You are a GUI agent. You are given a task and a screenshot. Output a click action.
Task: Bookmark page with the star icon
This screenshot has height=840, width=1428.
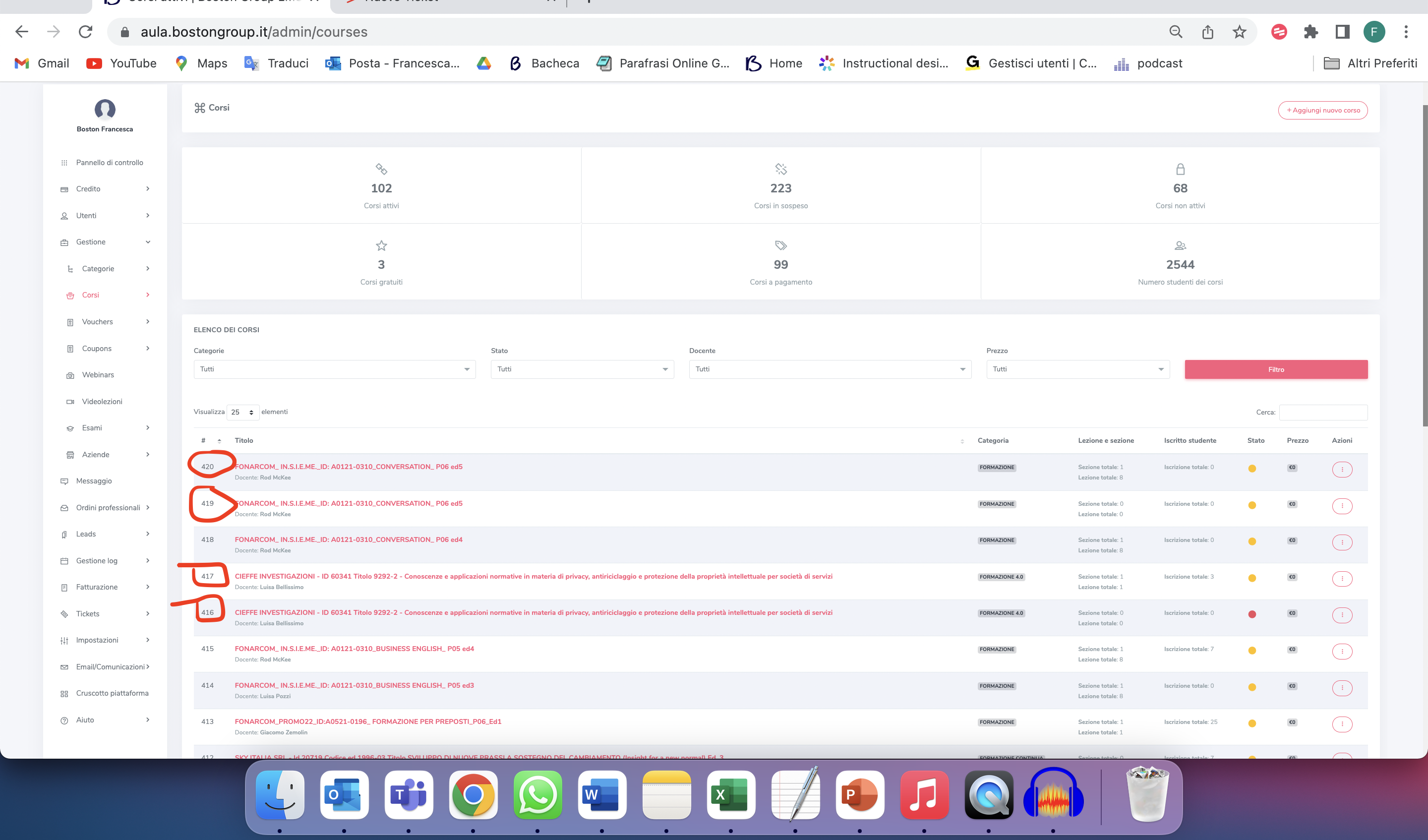pyautogui.click(x=1239, y=32)
